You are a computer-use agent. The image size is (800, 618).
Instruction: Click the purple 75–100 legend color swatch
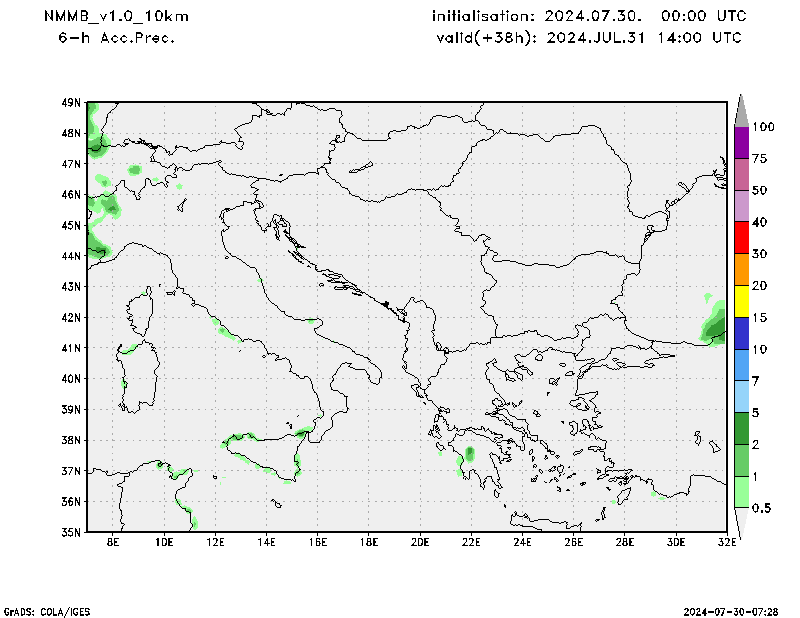741,143
